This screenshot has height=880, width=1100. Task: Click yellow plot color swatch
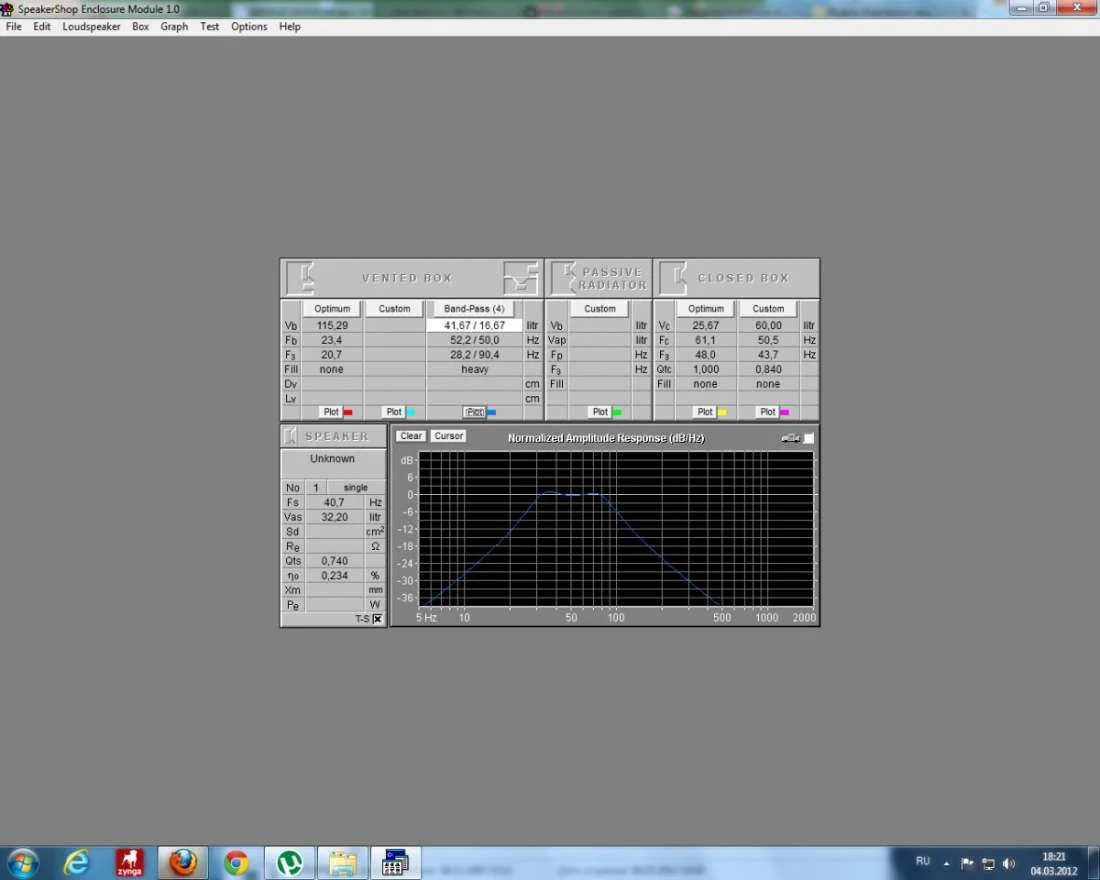(x=722, y=413)
